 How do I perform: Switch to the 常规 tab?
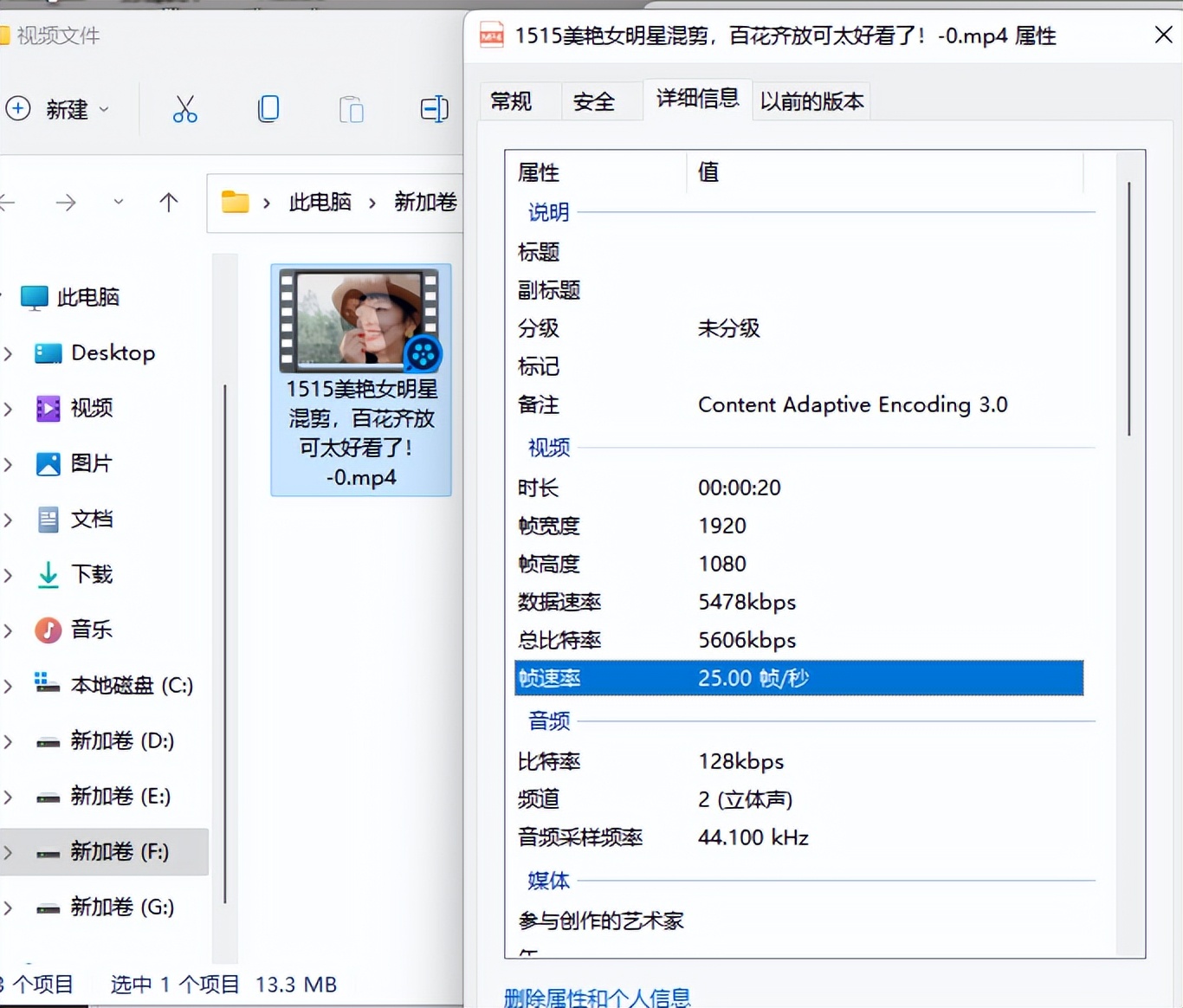click(513, 101)
